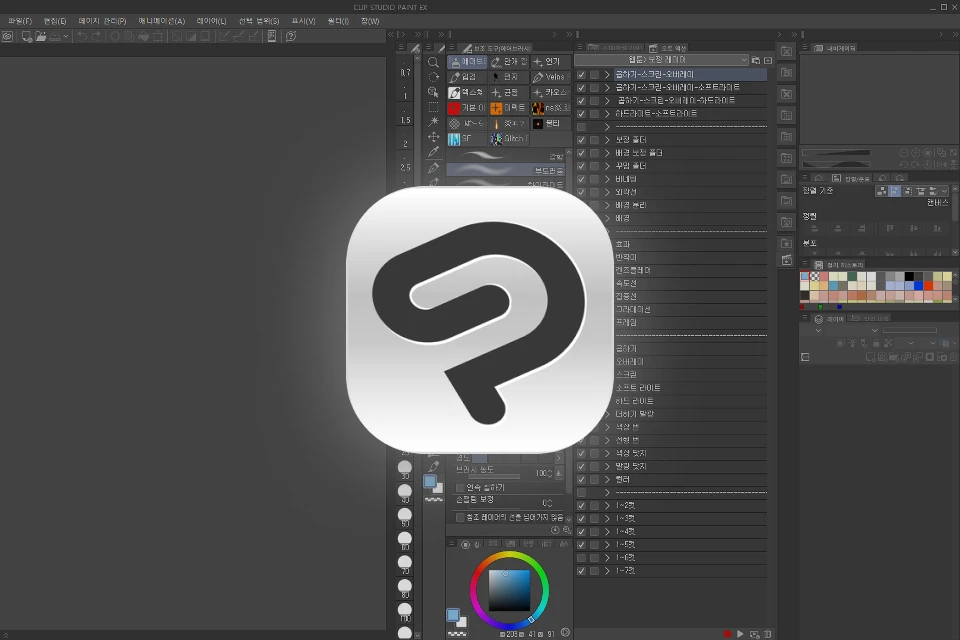Undo the last action from the toolbar

(81, 37)
